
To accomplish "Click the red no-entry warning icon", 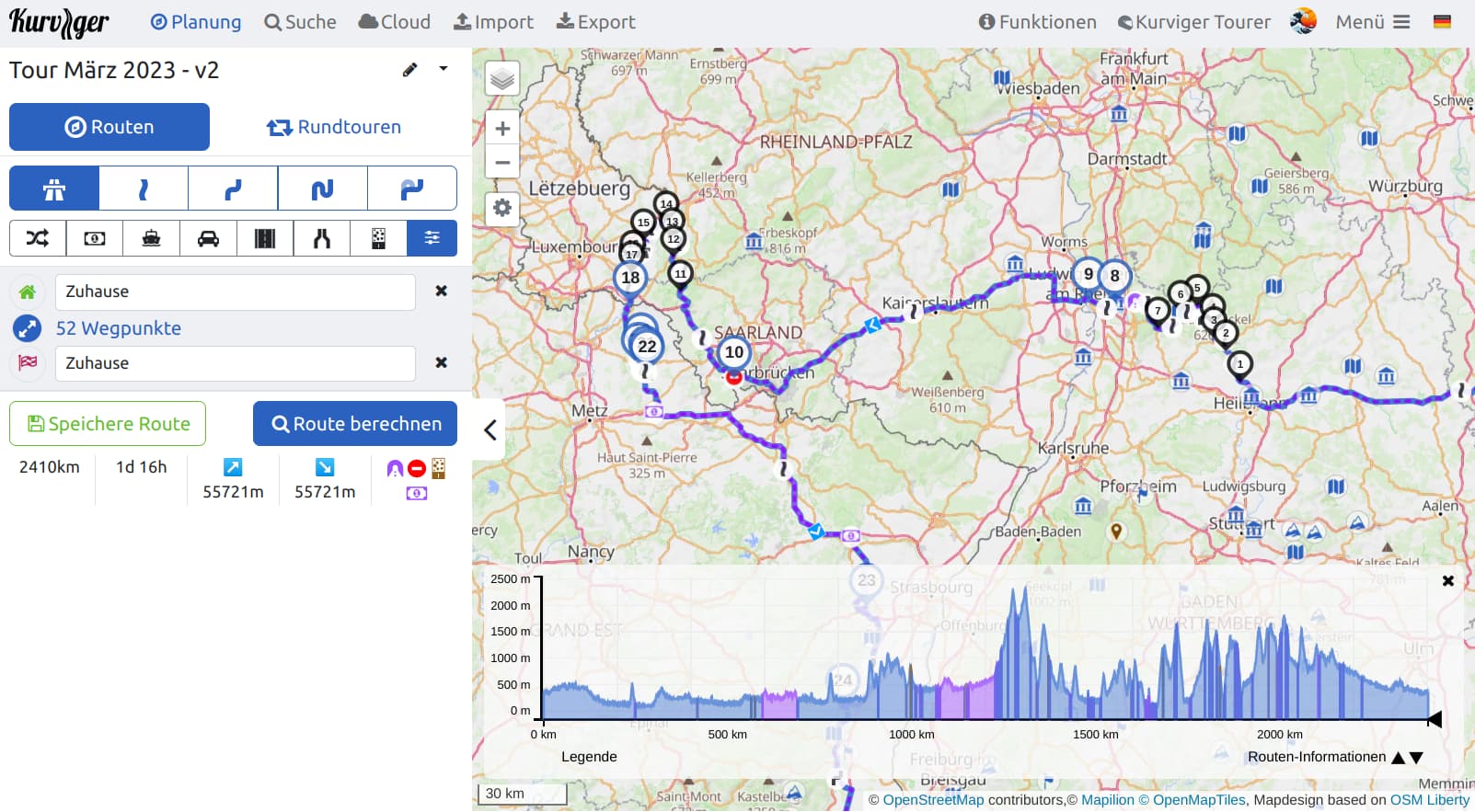I will point(417,469).
